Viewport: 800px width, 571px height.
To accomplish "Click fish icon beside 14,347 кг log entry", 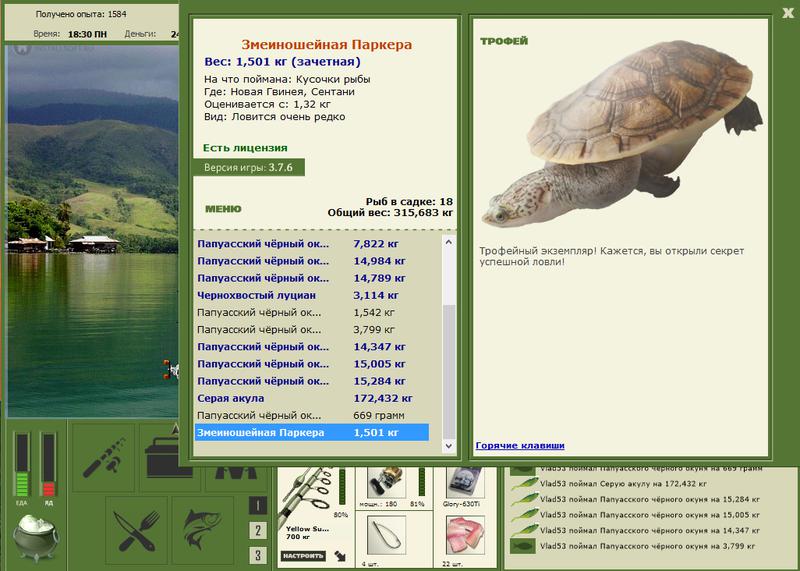I will (523, 530).
